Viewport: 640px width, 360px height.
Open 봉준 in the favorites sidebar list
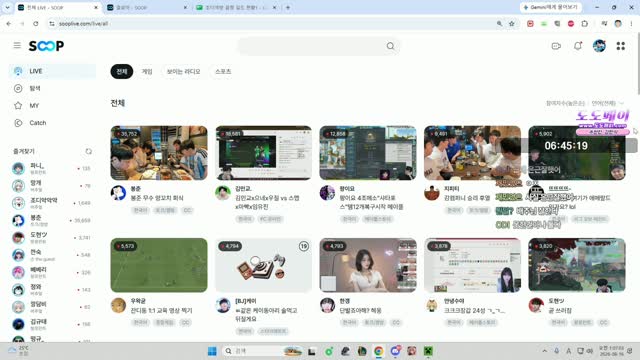coord(52,220)
